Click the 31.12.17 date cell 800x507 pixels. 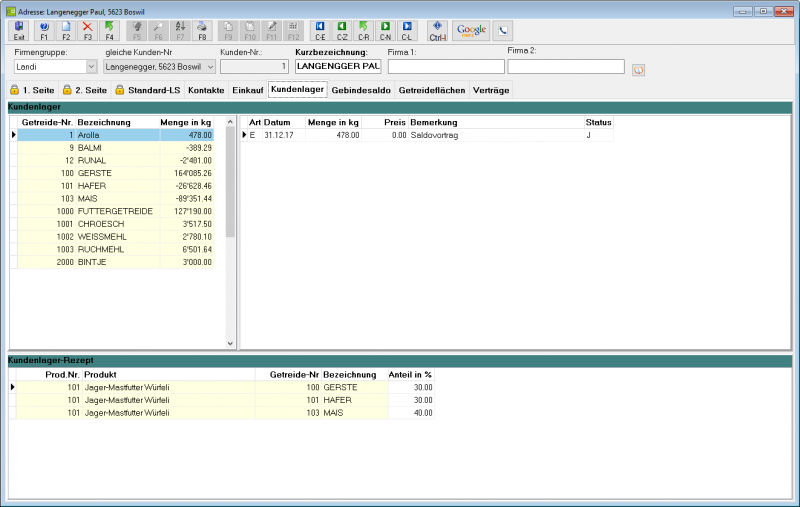[x=284, y=135]
